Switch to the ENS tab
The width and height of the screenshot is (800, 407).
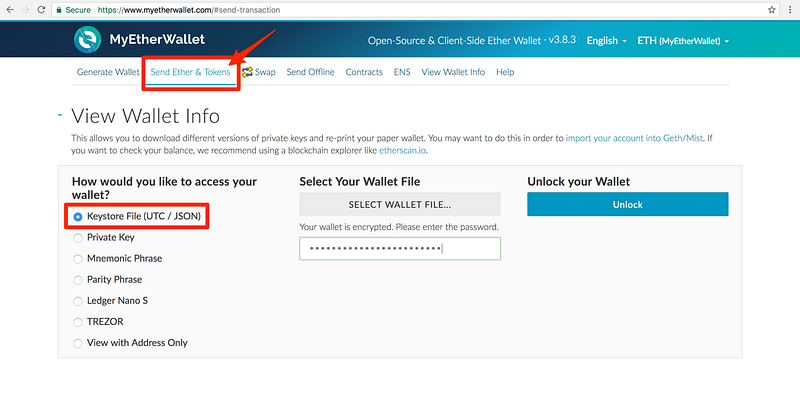pos(402,72)
